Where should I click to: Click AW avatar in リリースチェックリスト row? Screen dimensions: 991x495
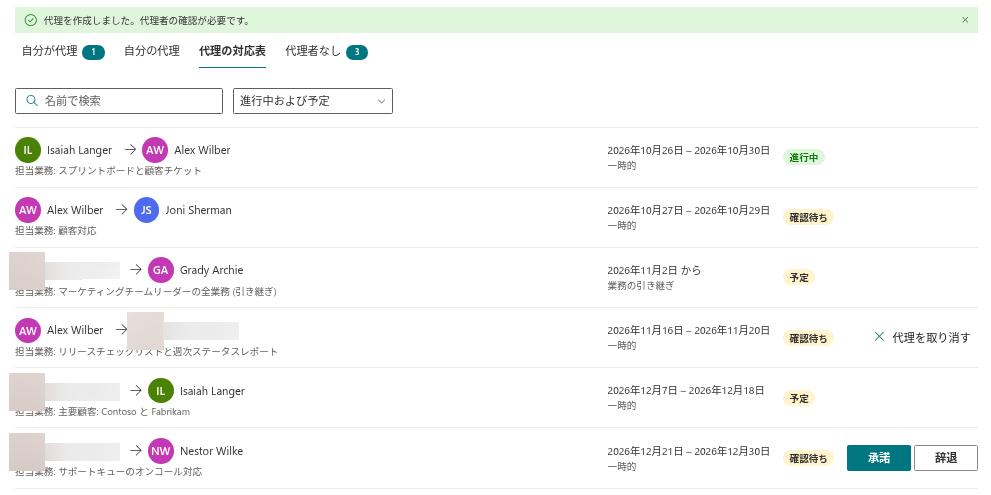tap(28, 330)
